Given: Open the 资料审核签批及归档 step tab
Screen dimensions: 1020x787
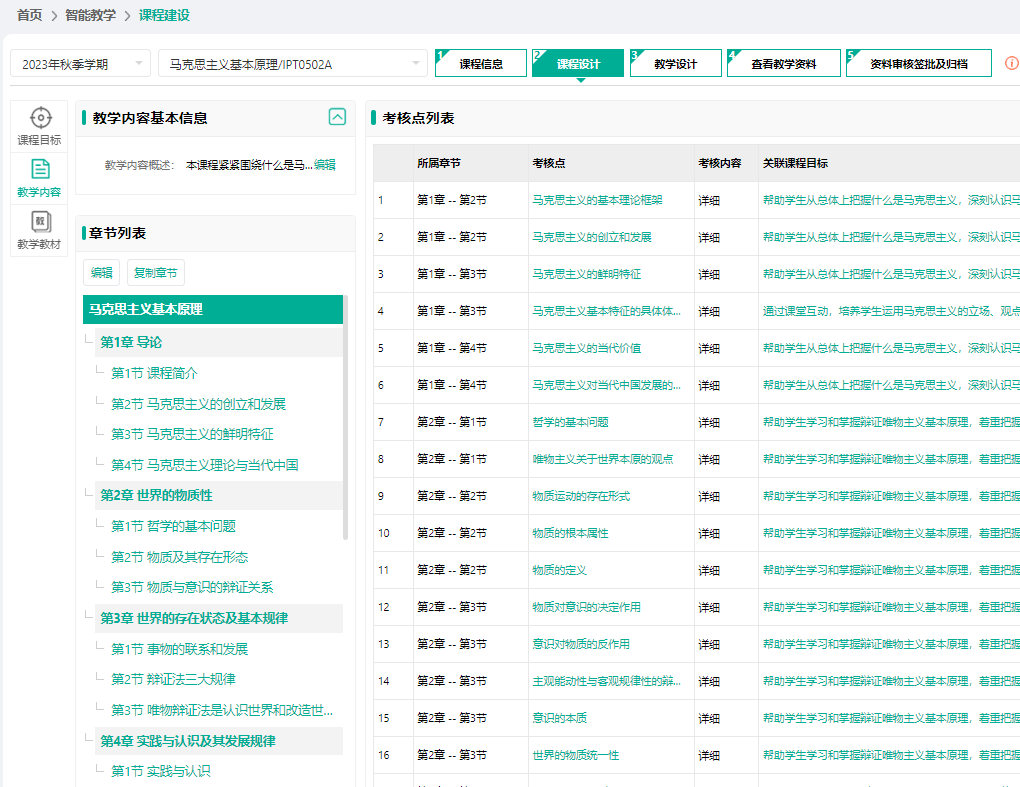Looking at the screenshot, I should tap(918, 64).
